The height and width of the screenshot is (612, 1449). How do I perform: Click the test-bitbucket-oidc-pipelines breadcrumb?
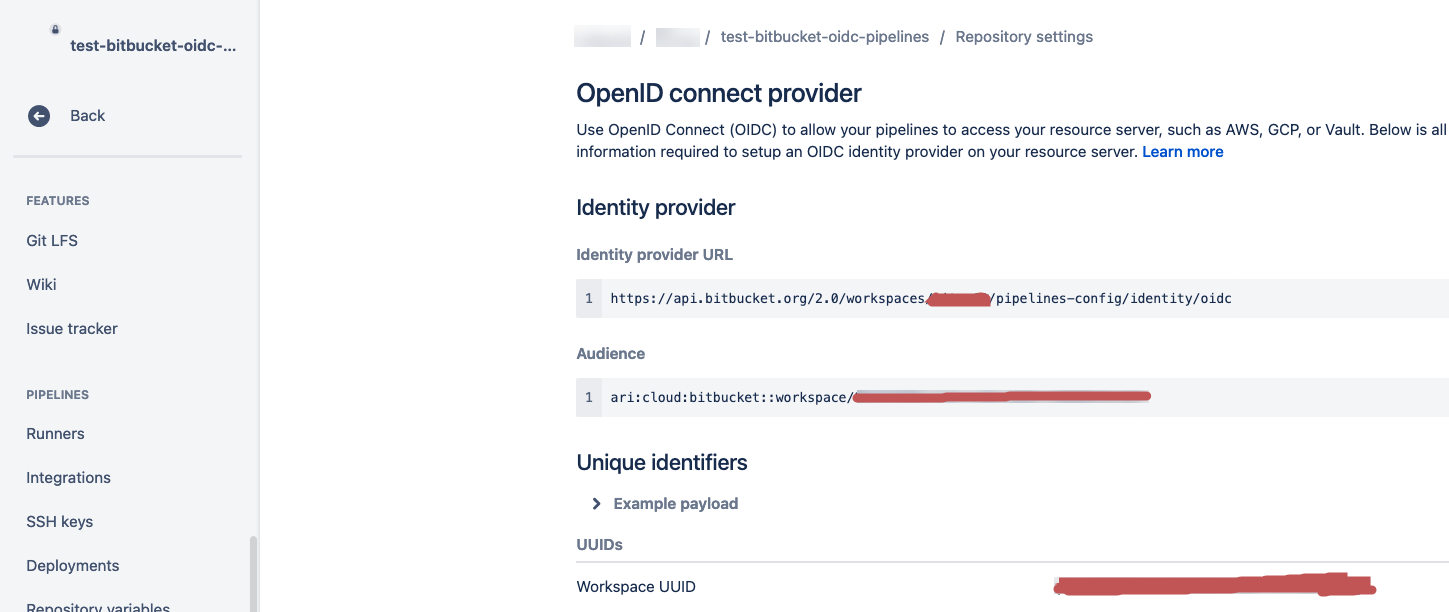click(825, 37)
